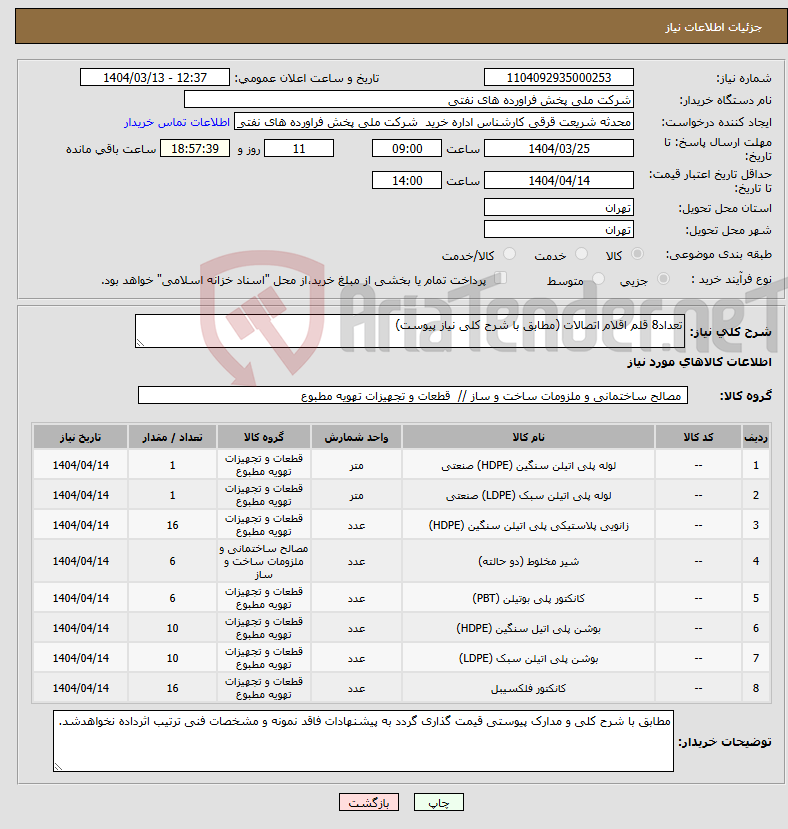Click the تاریخ نیاز column header
The height and width of the screenshot is (829, 788).
80,437
